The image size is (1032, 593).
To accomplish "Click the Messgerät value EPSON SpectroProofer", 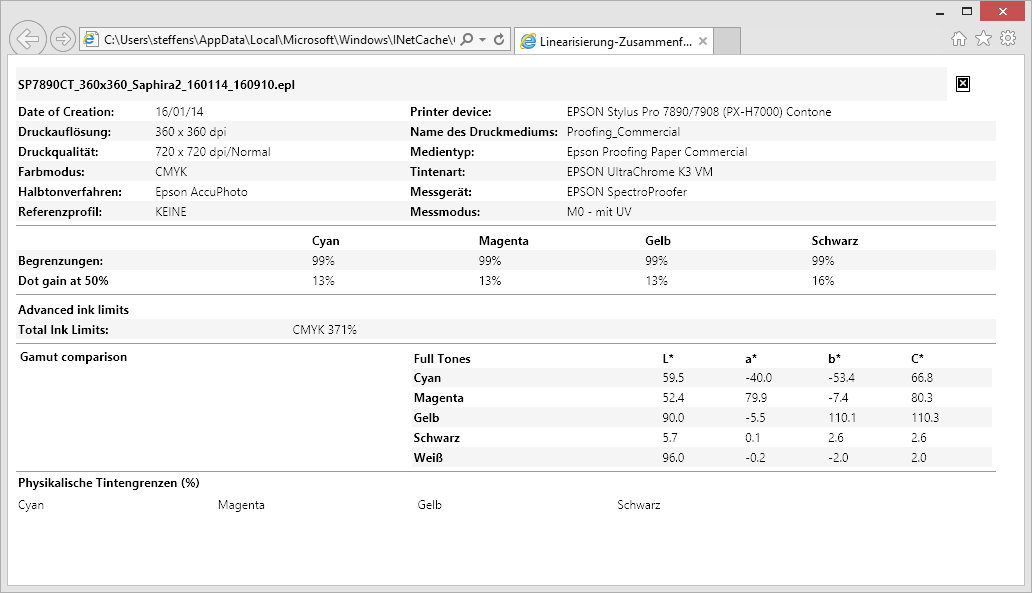I will click(627, 192).
